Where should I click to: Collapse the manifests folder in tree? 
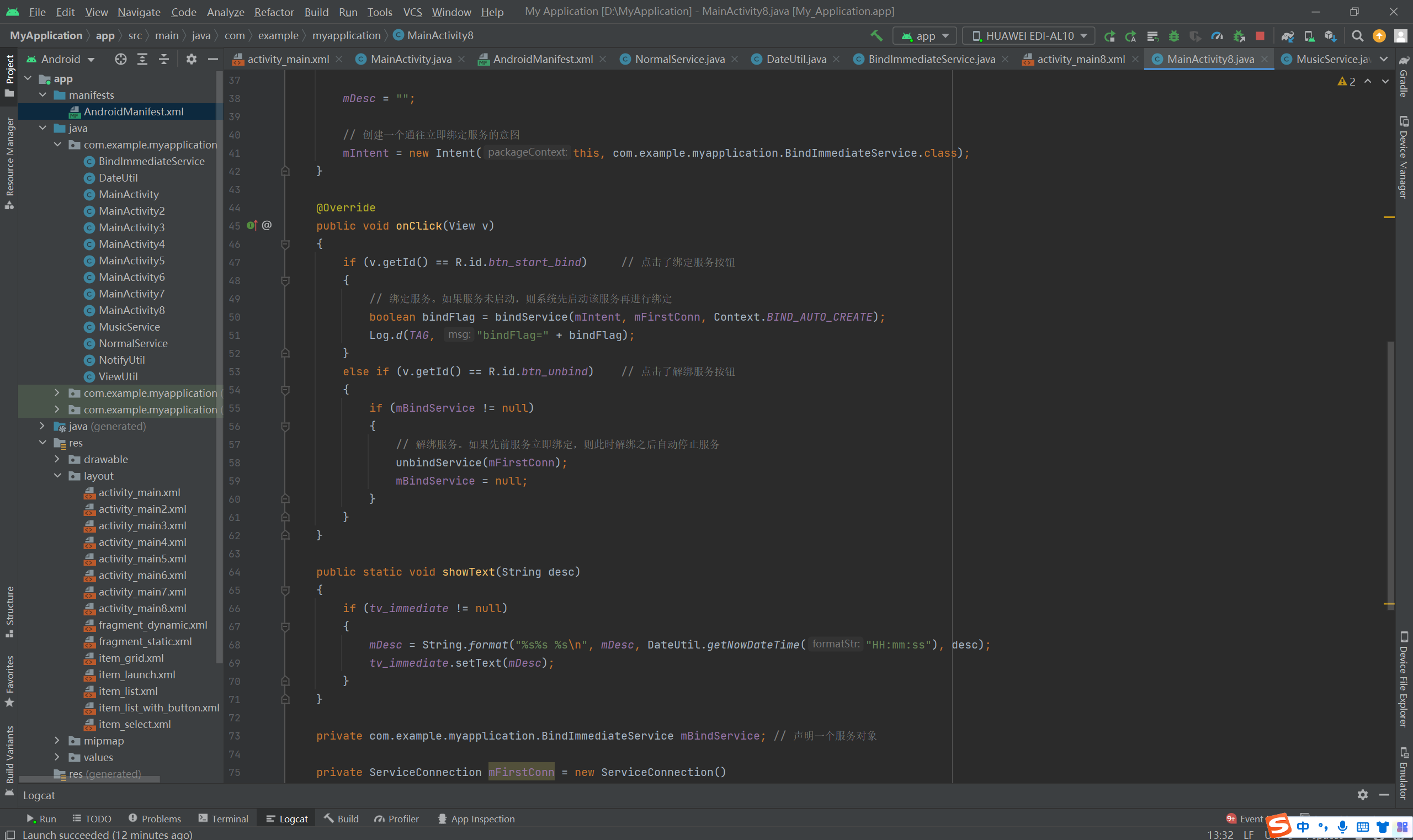(43, 94)
